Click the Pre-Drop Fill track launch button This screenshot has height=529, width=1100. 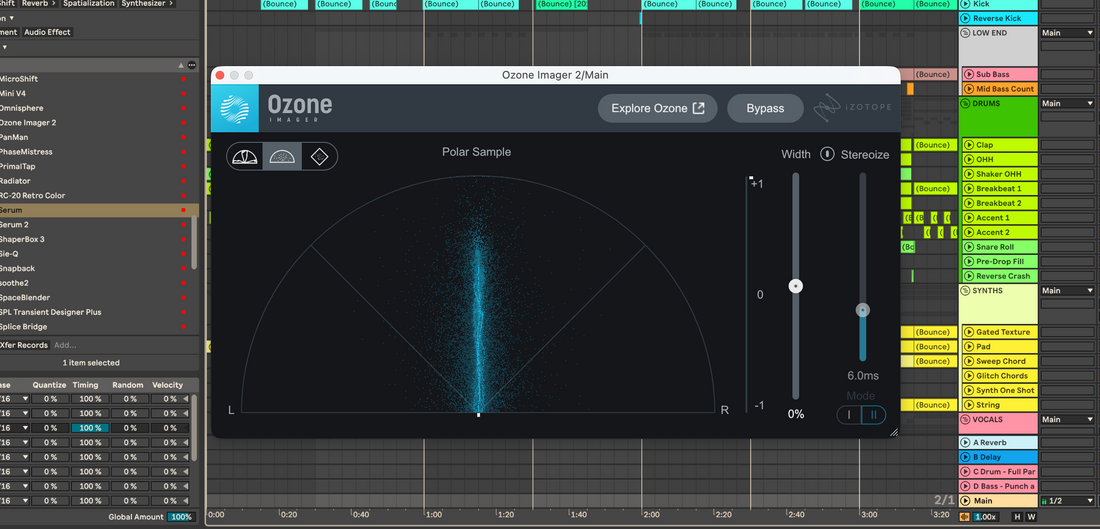(x=969, y=262)
